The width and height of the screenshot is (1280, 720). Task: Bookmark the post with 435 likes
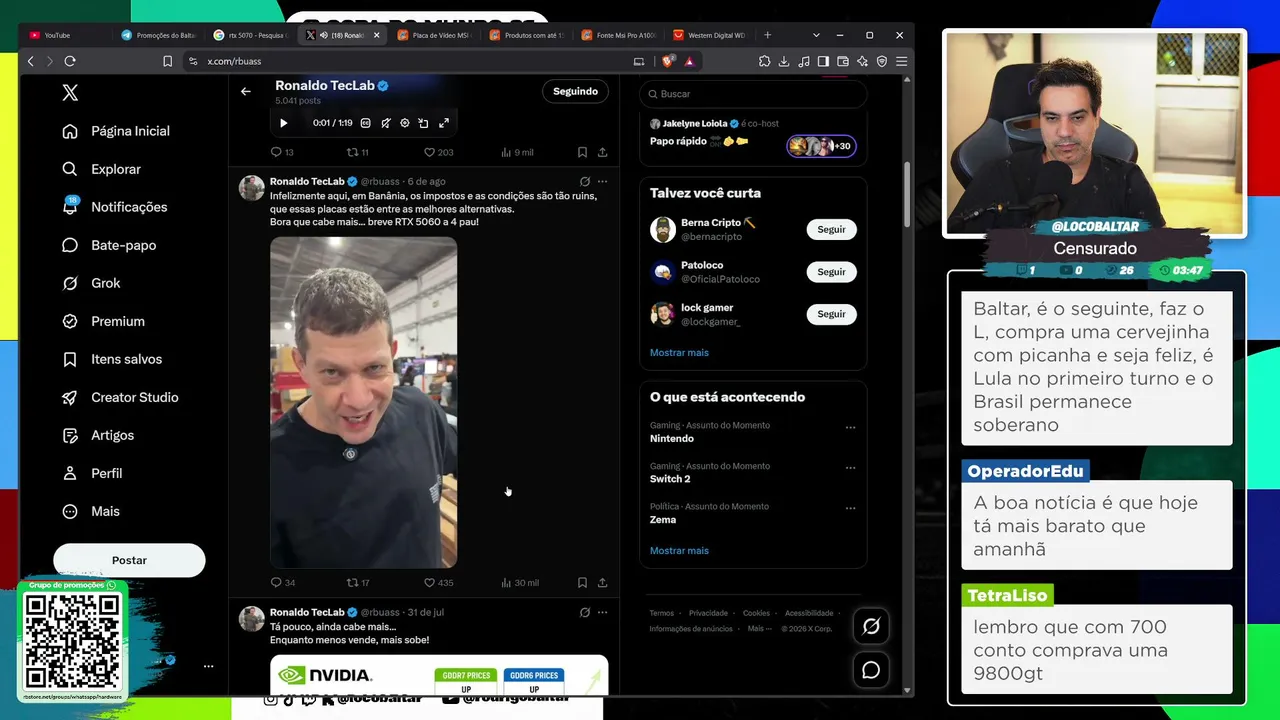[x=582, y=582]
